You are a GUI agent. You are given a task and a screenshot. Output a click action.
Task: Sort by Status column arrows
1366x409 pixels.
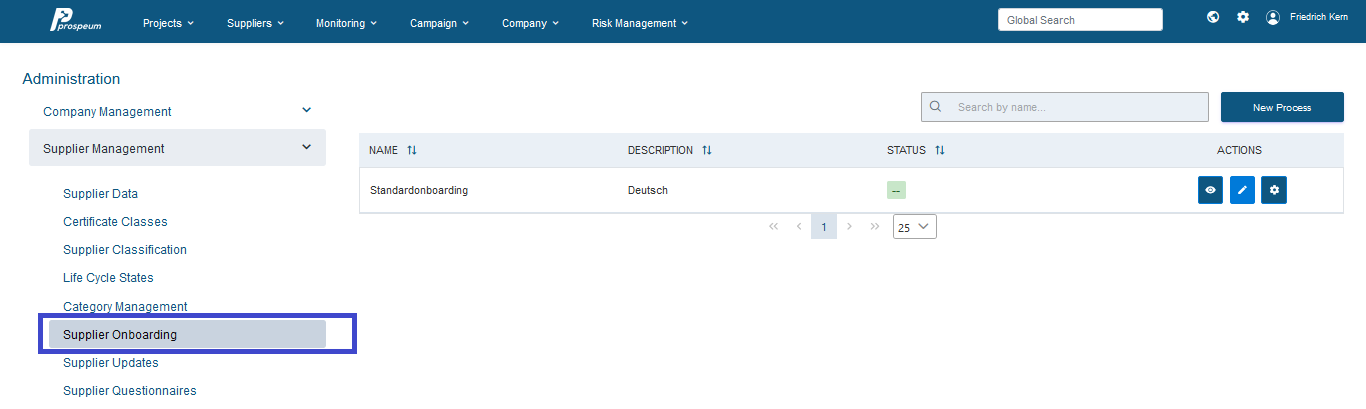click(940, 150)
